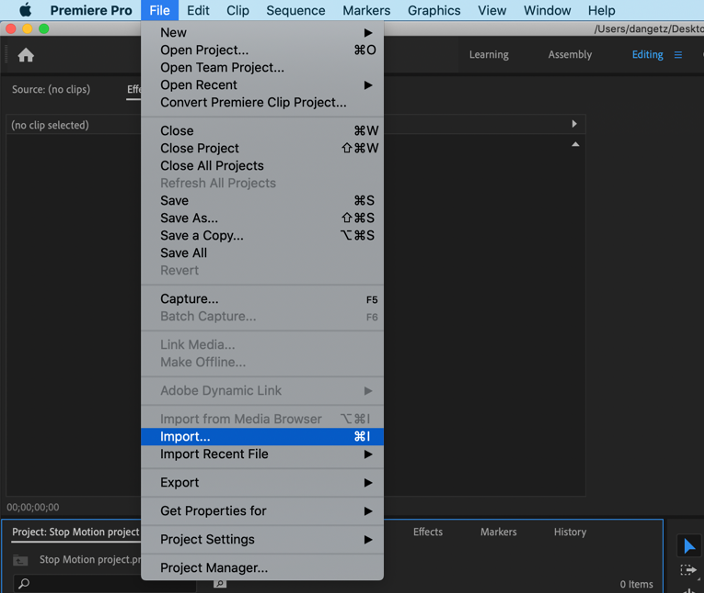
Task: Open the History panel tab
Action: [569, 532]
